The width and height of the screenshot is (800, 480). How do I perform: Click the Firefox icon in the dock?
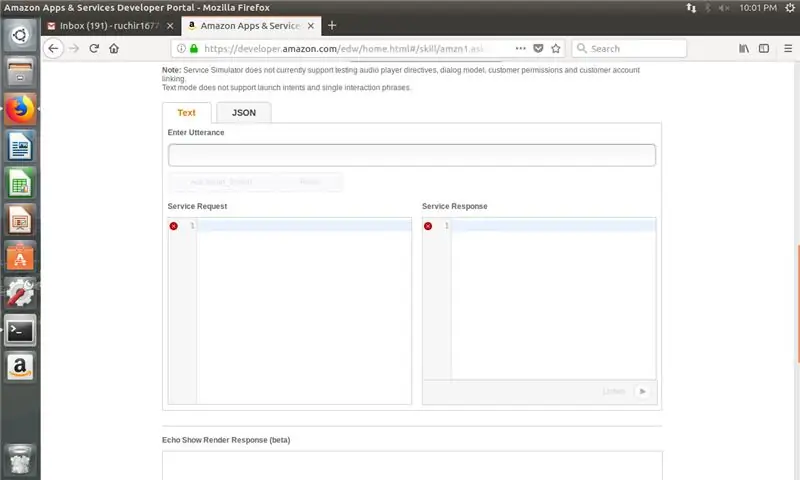click(20, 109)
